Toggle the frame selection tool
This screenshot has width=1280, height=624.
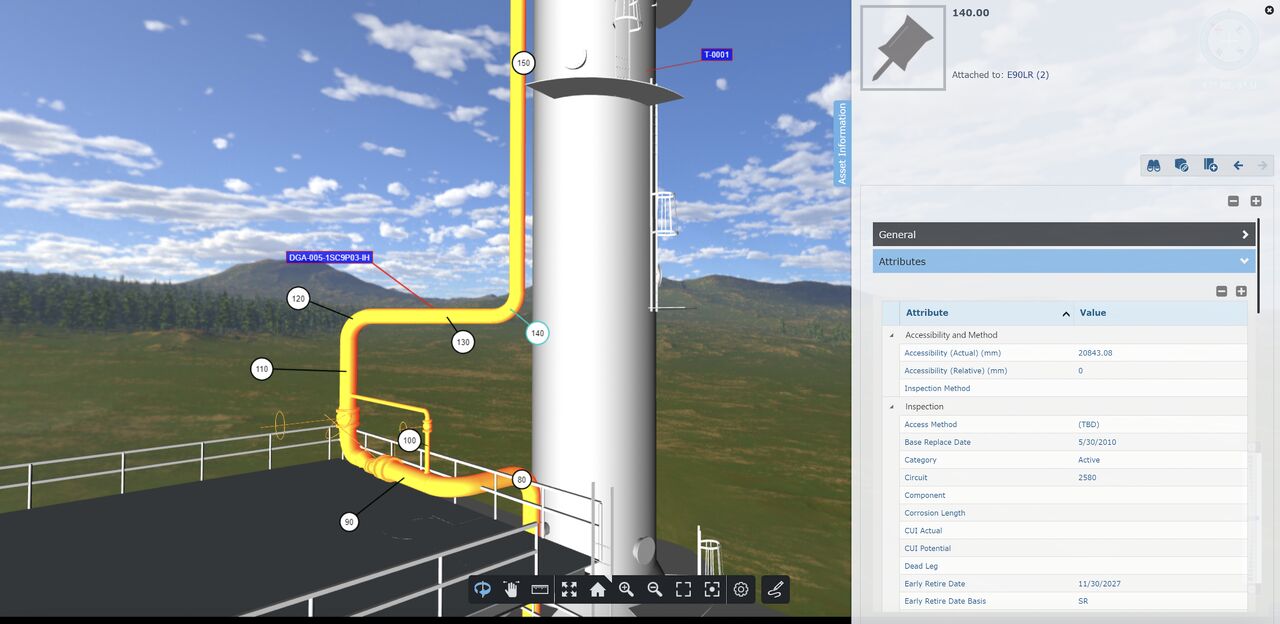click(682, 589)
